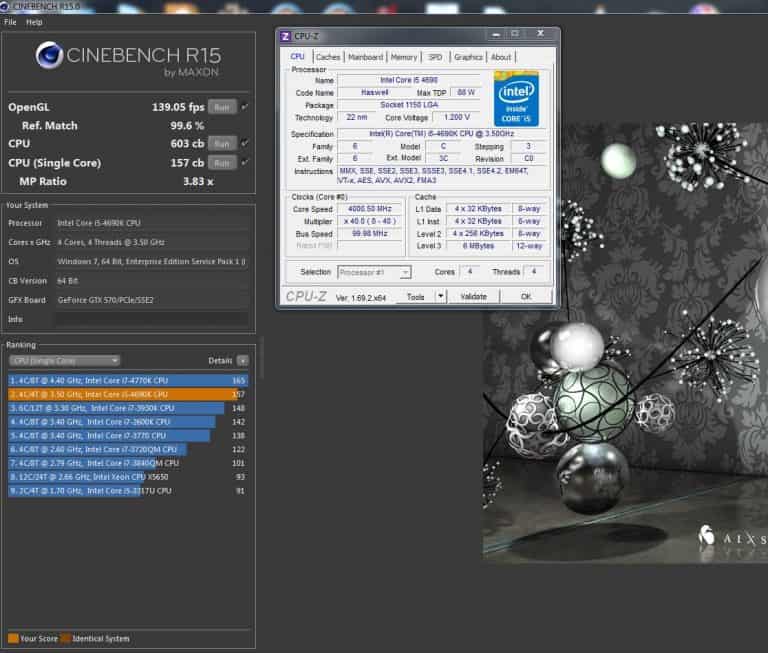The height and width of the screenshot is (653, 768).
Task: Click the rendered spheres scene image
Action: pyautogui.click(x=625, y=341)
